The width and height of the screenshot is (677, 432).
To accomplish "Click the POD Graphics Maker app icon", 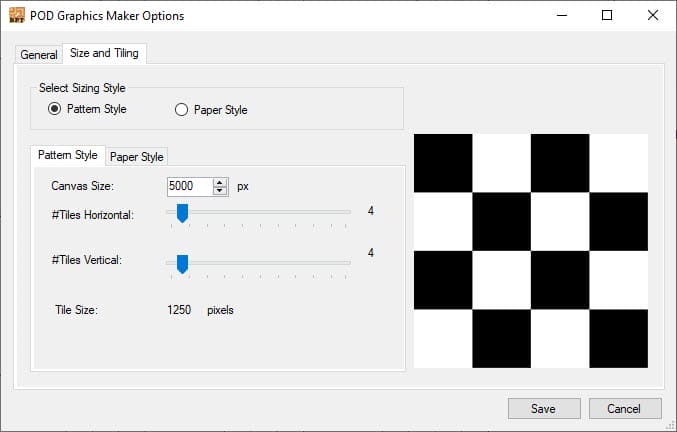I will [17, 16].
